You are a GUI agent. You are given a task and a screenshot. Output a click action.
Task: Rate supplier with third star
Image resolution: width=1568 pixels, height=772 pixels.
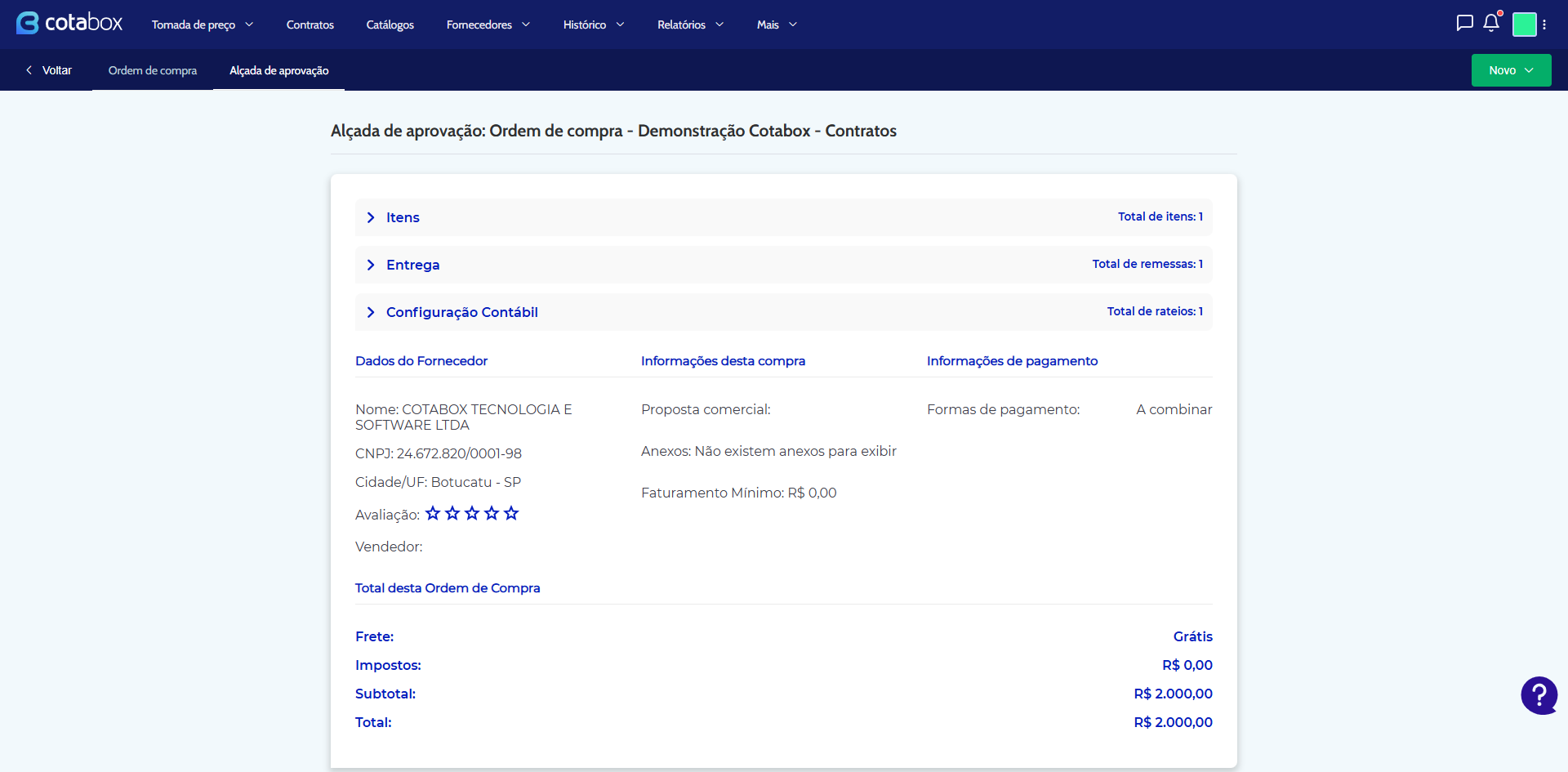pyautogui.click(x=472, y=513)
